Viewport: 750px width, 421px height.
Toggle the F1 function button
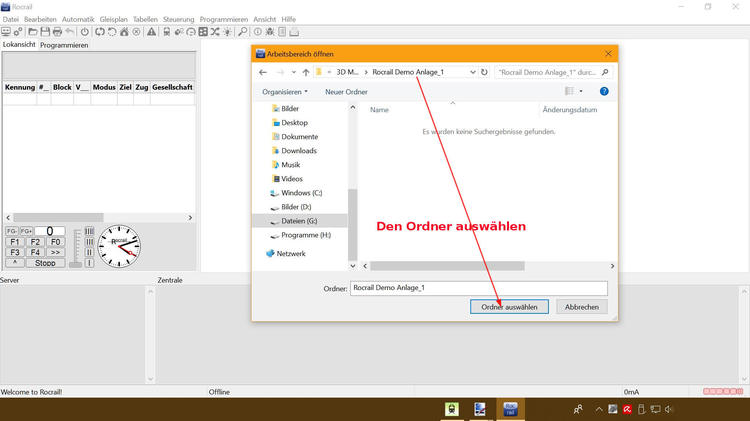(x=15, y=242)
